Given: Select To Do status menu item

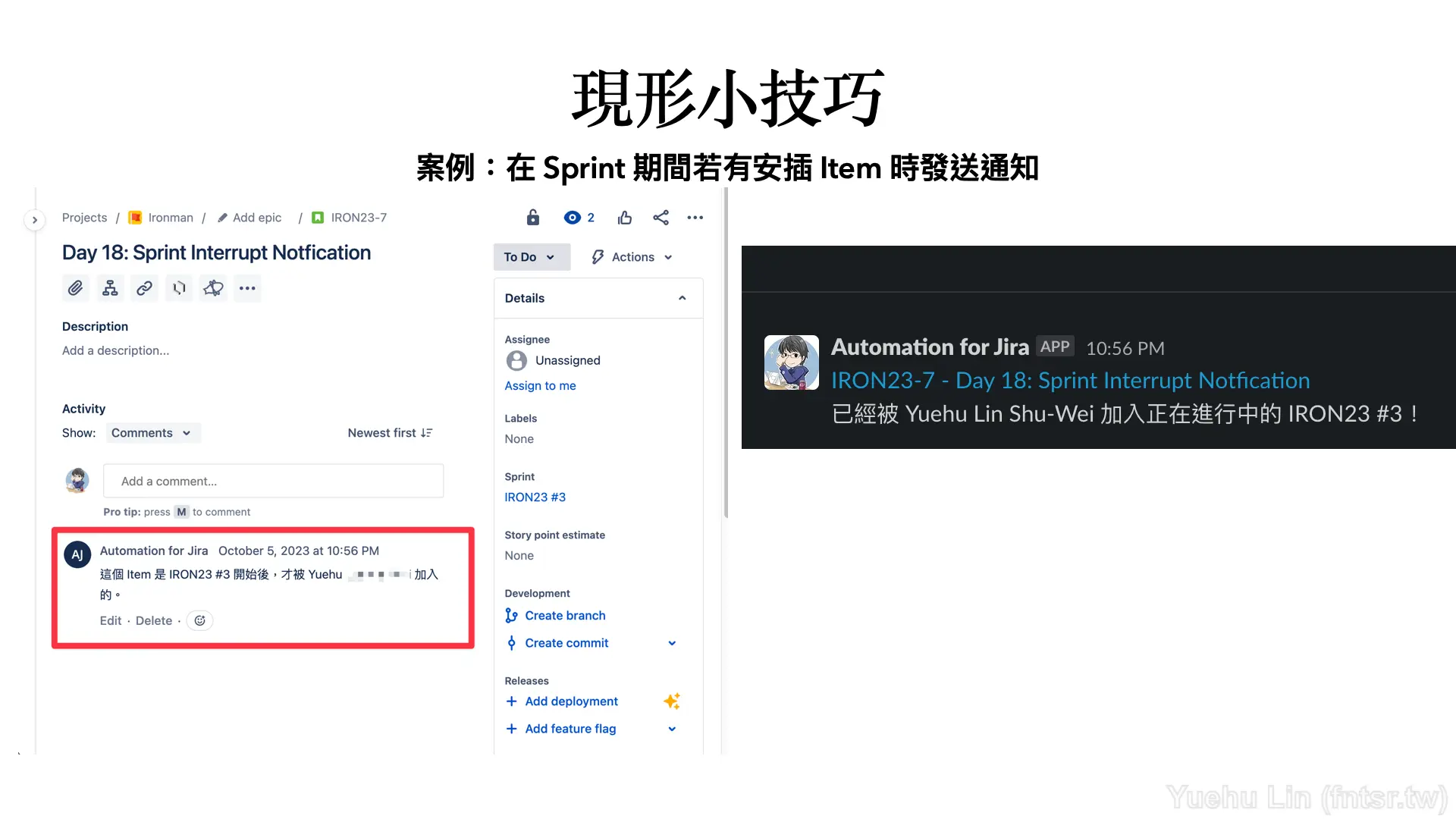Looking at the screenshot, I should click(528, 257).
